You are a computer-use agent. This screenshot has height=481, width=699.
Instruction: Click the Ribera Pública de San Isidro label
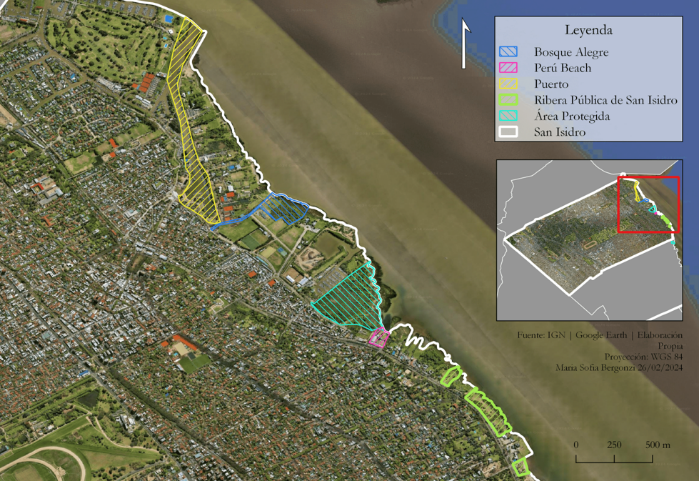(x=606, y=100)
